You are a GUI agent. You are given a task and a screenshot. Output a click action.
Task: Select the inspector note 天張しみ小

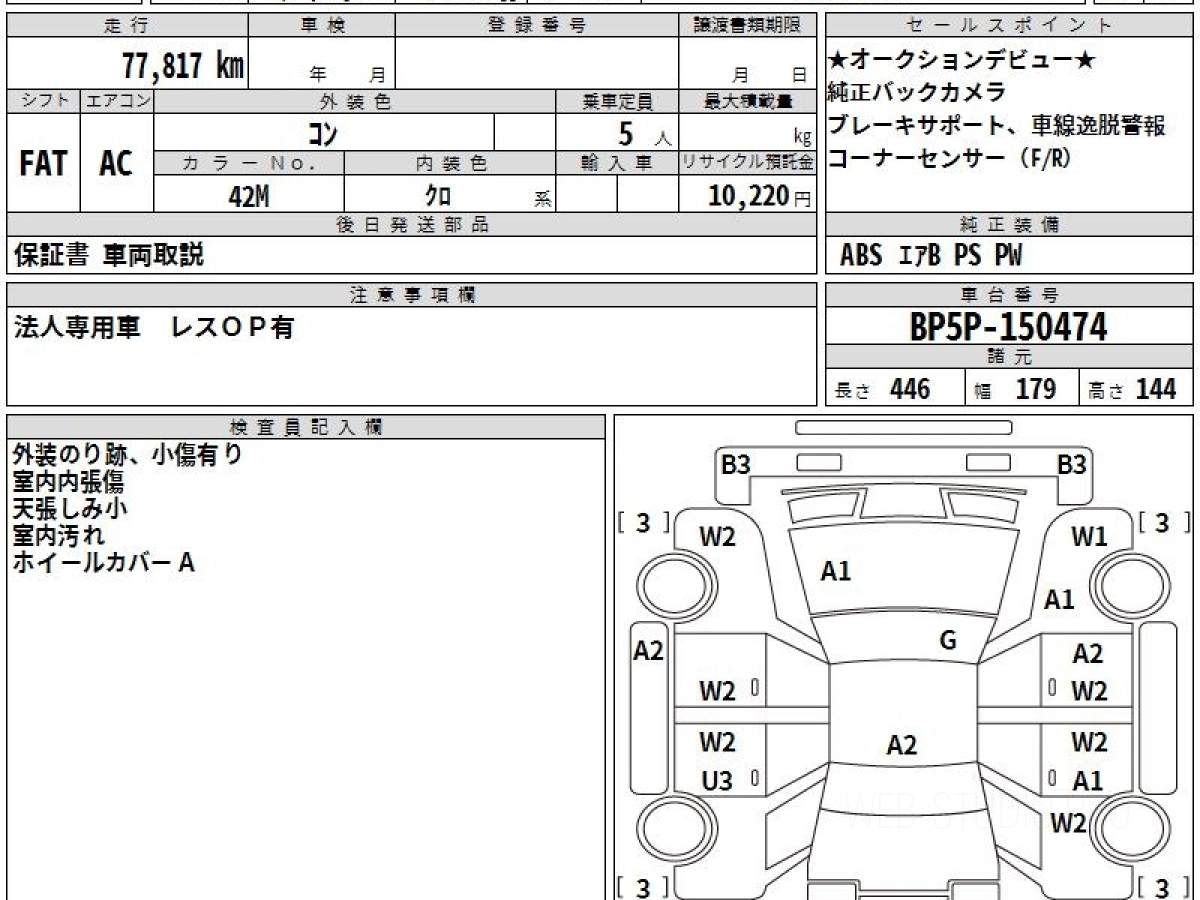70,508
